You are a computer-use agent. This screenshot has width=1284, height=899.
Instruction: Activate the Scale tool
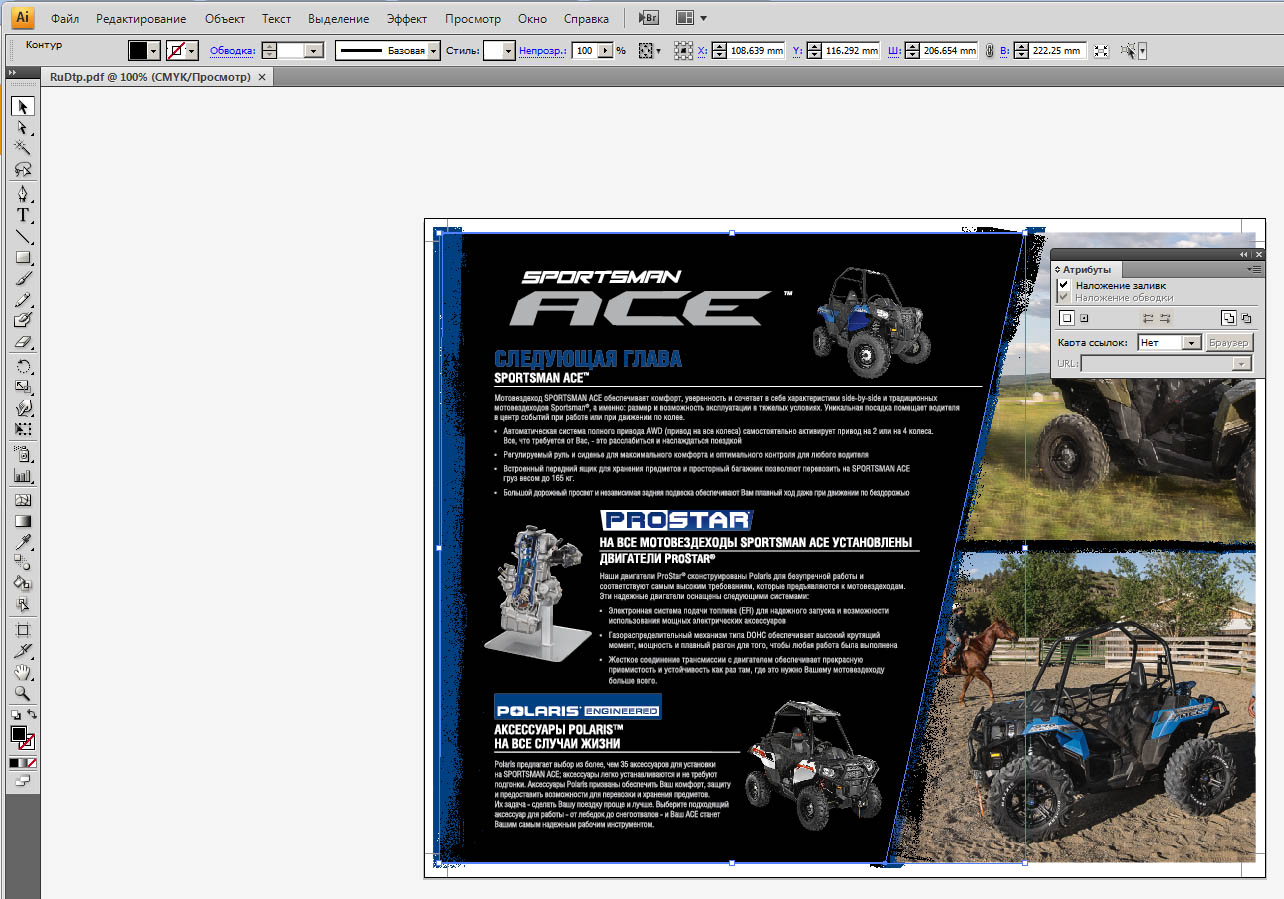(23, 387)
